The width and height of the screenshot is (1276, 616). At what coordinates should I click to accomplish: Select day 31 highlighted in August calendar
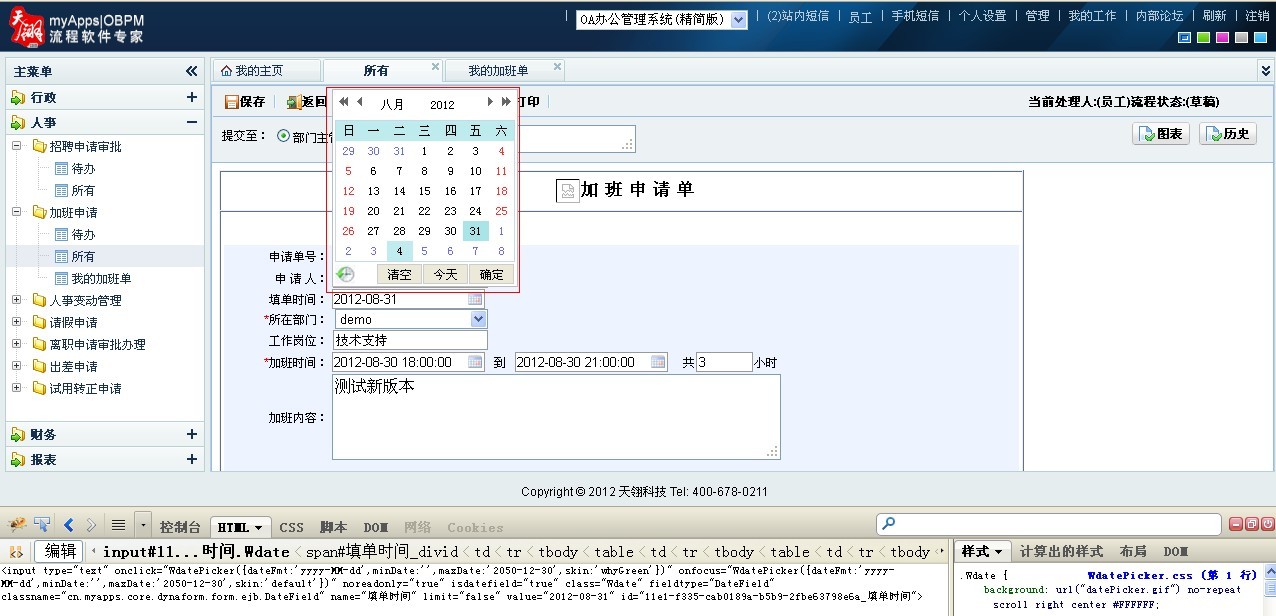pyautogui.click(x=475, y=231)
